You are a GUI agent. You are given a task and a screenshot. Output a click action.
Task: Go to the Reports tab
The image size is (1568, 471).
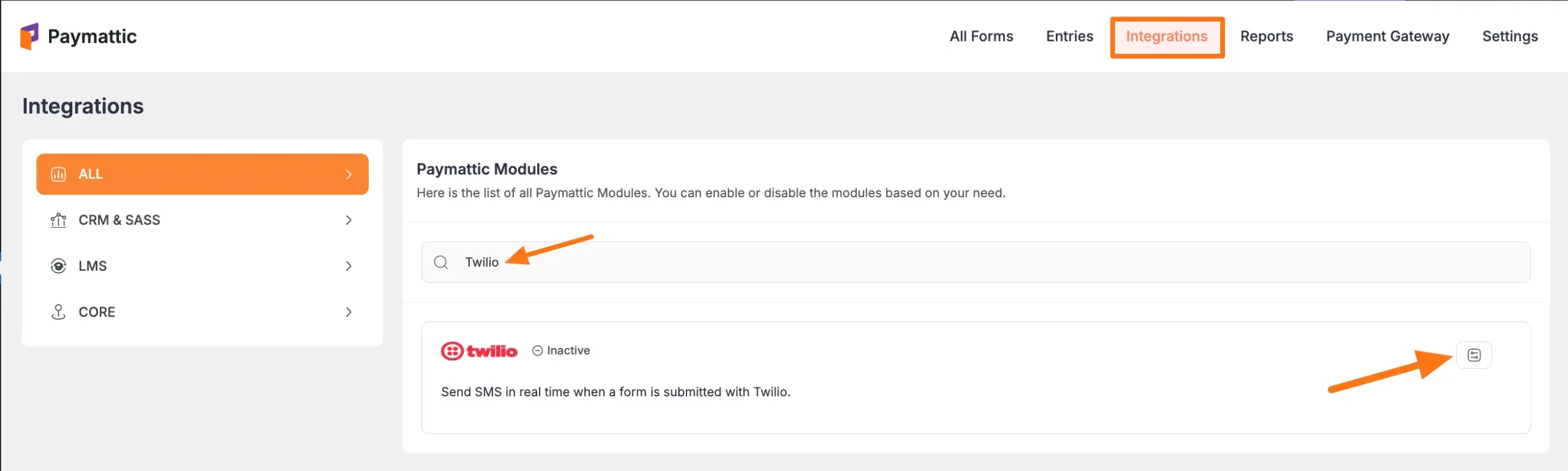1267,37
